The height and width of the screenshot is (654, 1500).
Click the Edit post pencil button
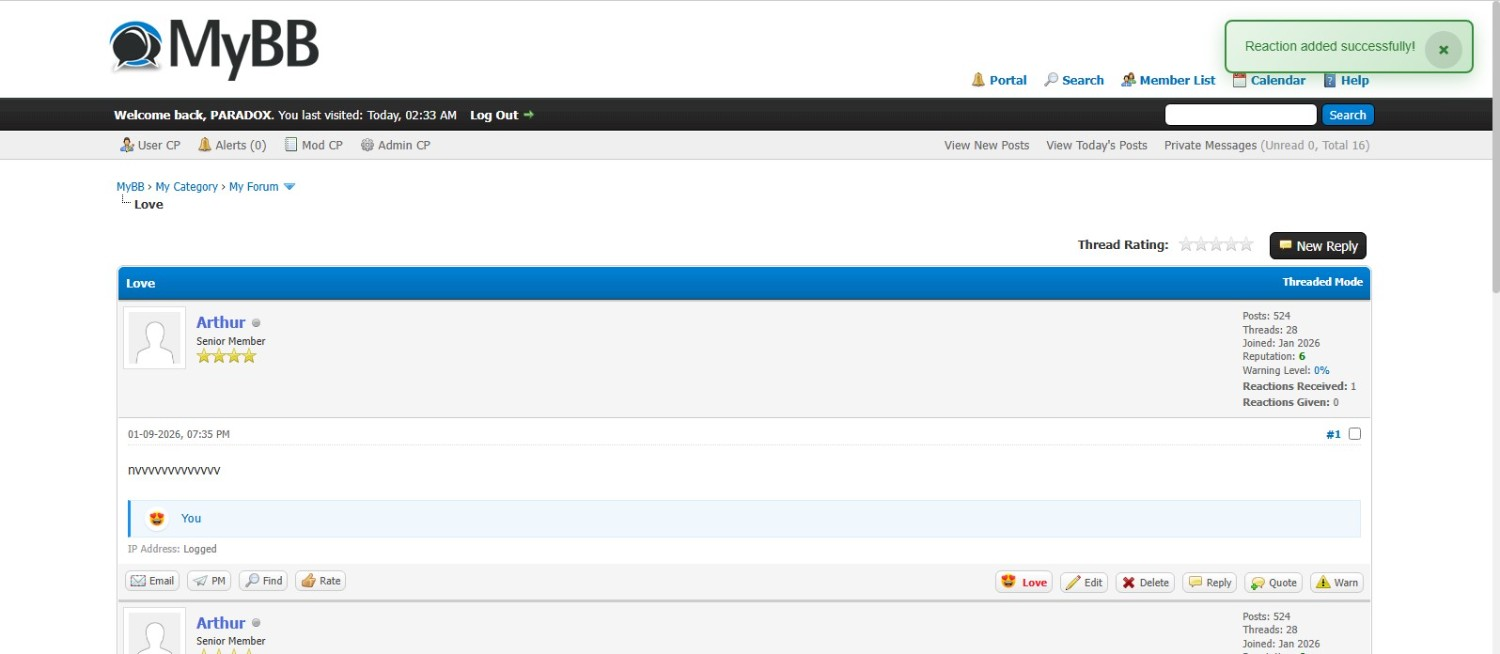pyautogui.click(x=1084, y=582)
